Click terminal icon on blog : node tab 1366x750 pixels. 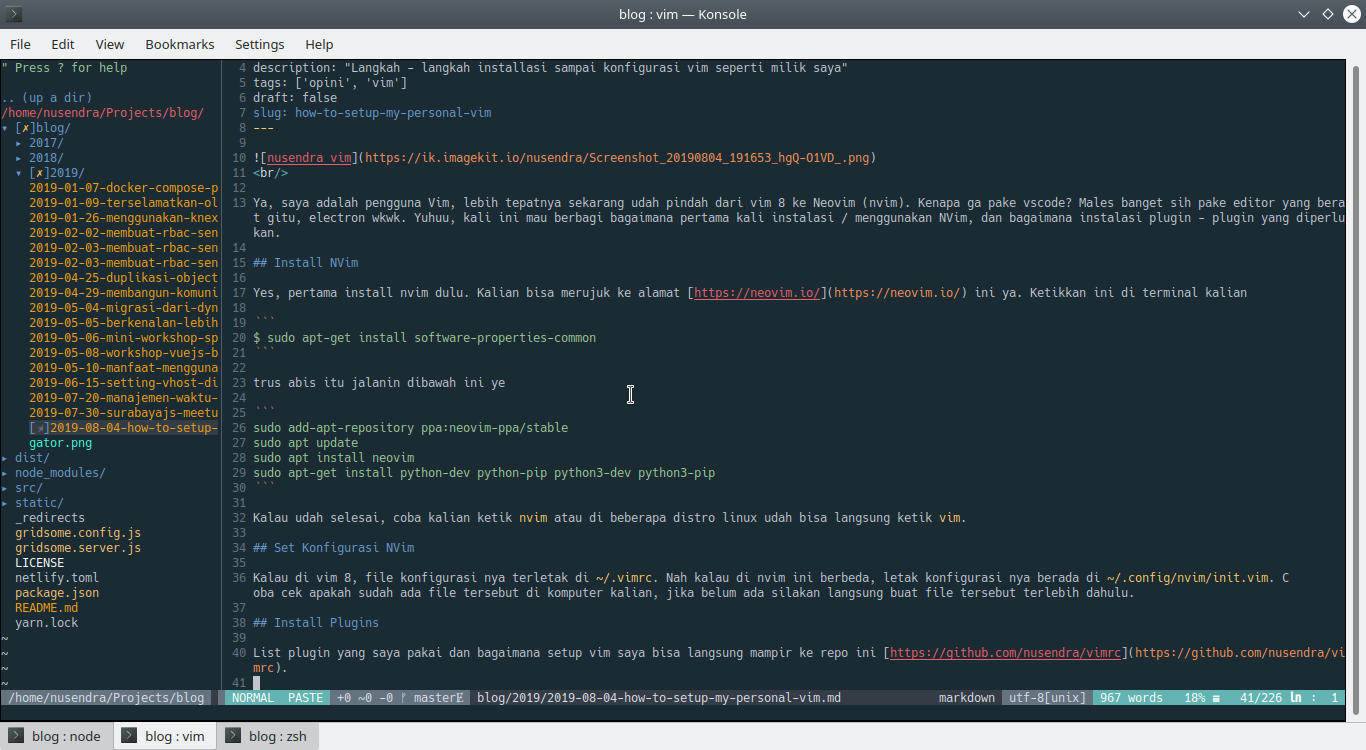pyautogui.click(x=17, y=736)
